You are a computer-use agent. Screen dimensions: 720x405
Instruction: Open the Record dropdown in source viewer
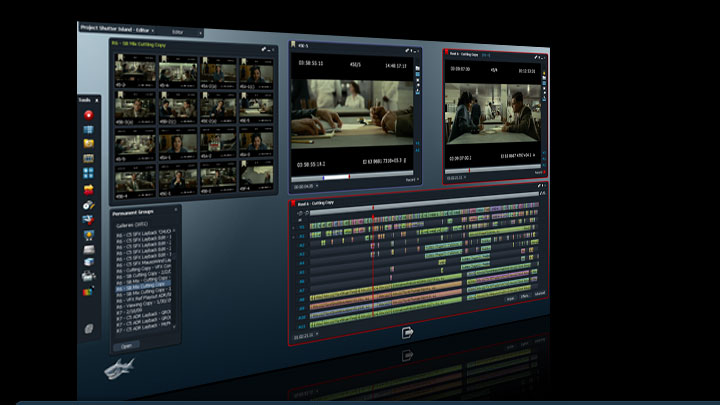(412, 180)
